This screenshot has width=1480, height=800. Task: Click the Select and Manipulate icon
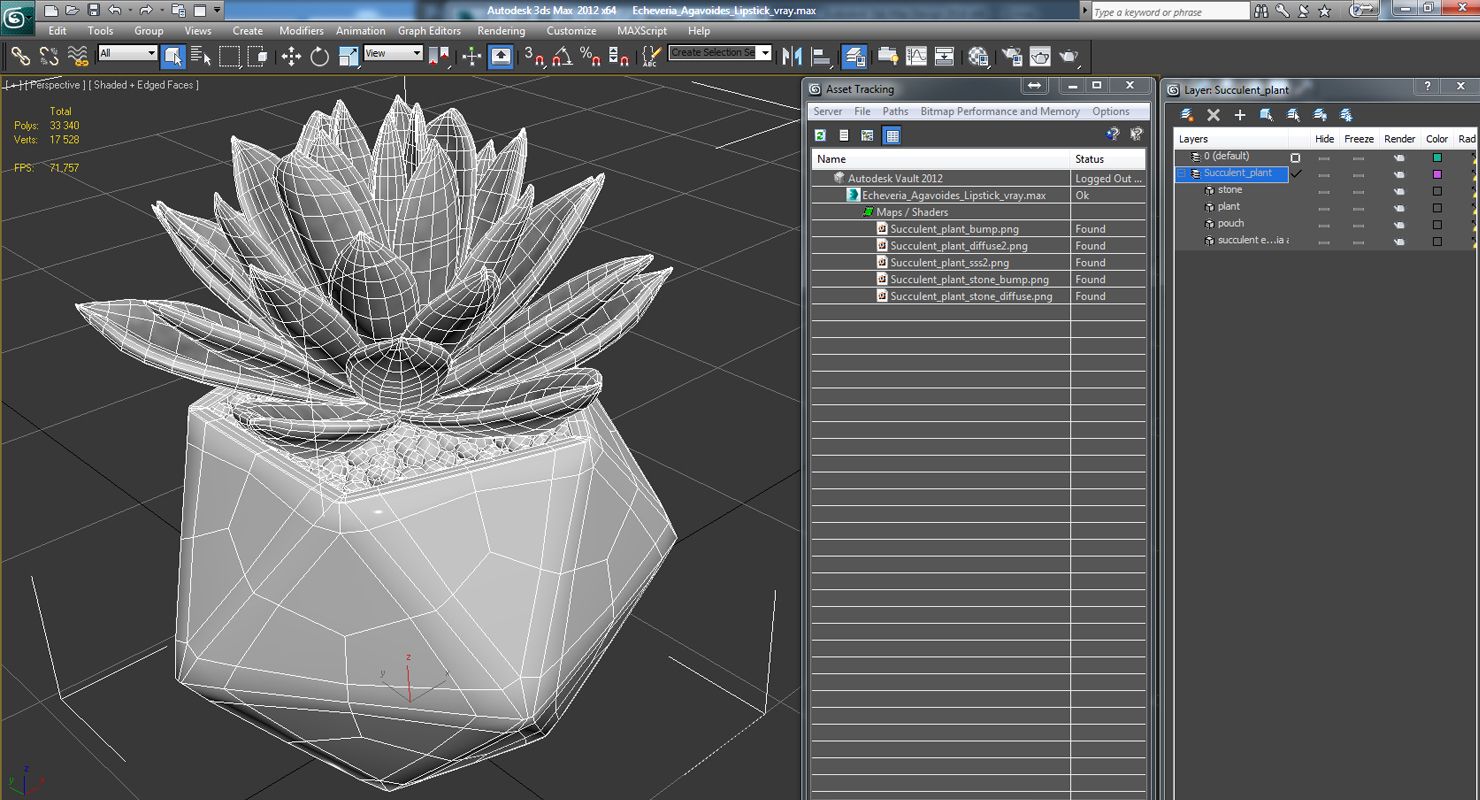[x=472, y=56]
